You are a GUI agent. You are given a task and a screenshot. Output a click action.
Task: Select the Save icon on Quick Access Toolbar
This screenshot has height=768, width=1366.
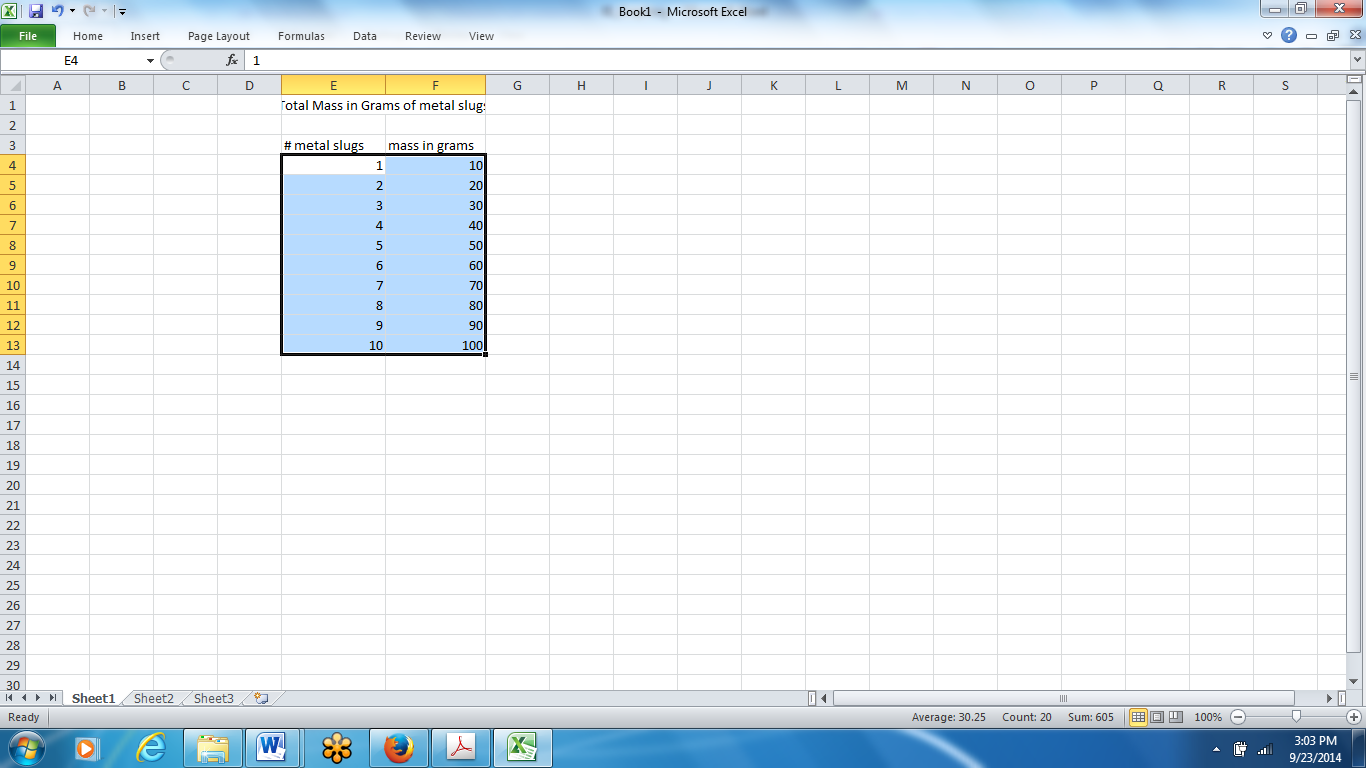coord(38,11)
